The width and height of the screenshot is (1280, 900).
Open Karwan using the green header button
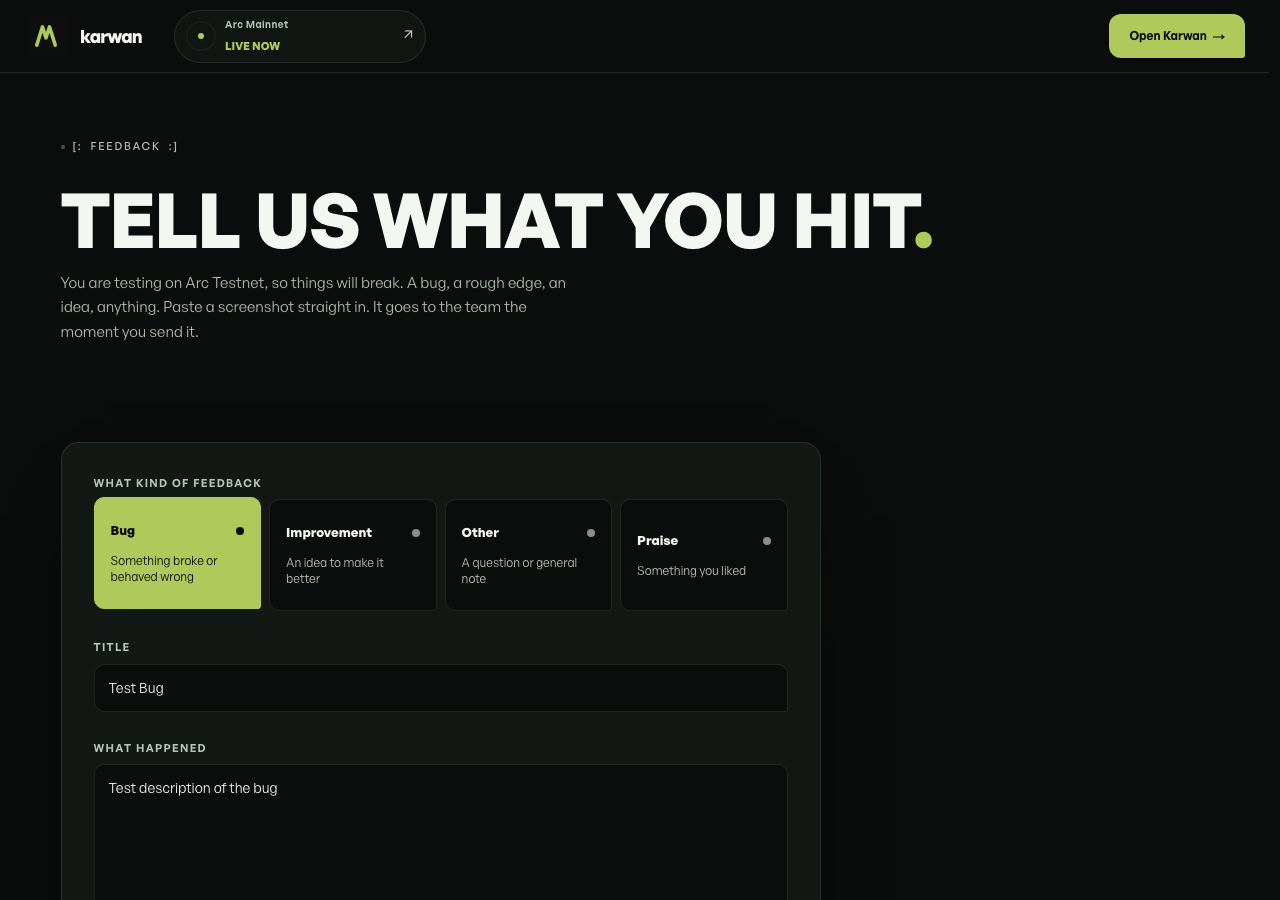coord(1177,36)
